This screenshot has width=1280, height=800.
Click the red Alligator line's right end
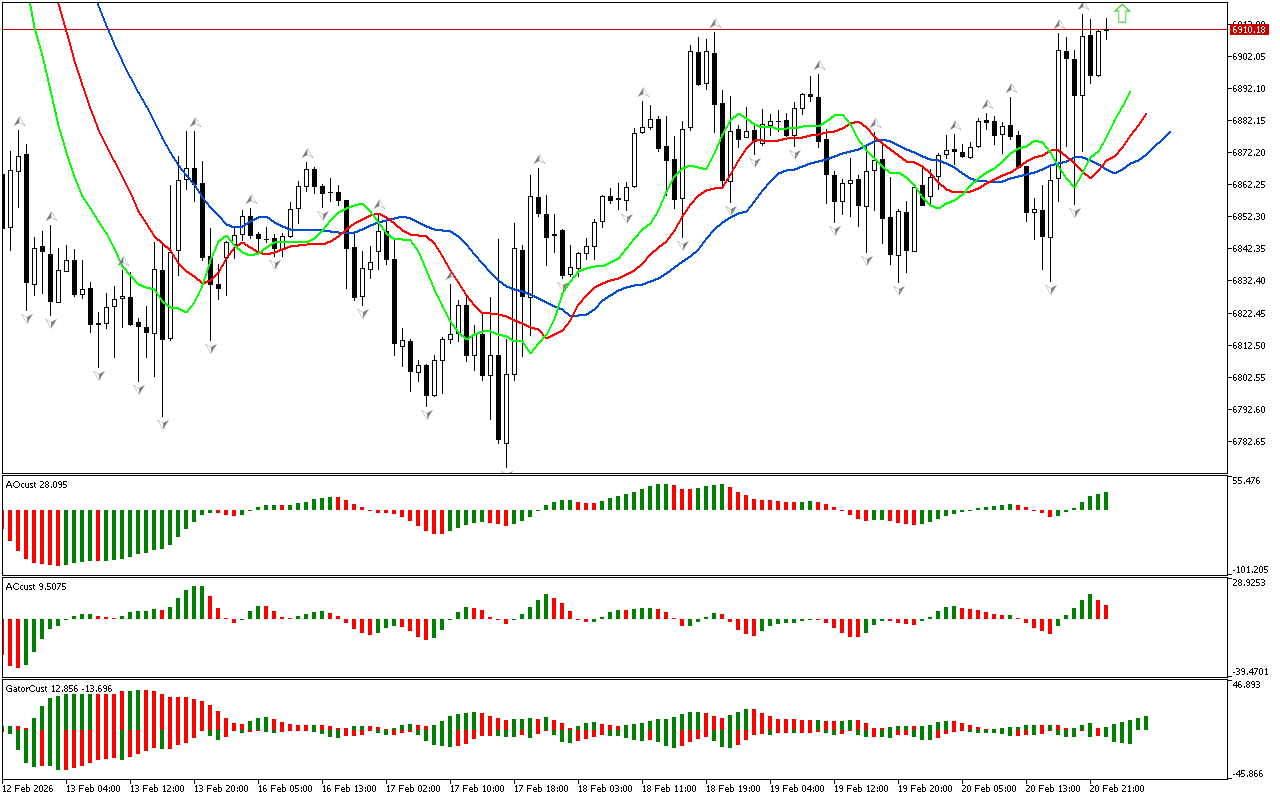coord(1145,115)
